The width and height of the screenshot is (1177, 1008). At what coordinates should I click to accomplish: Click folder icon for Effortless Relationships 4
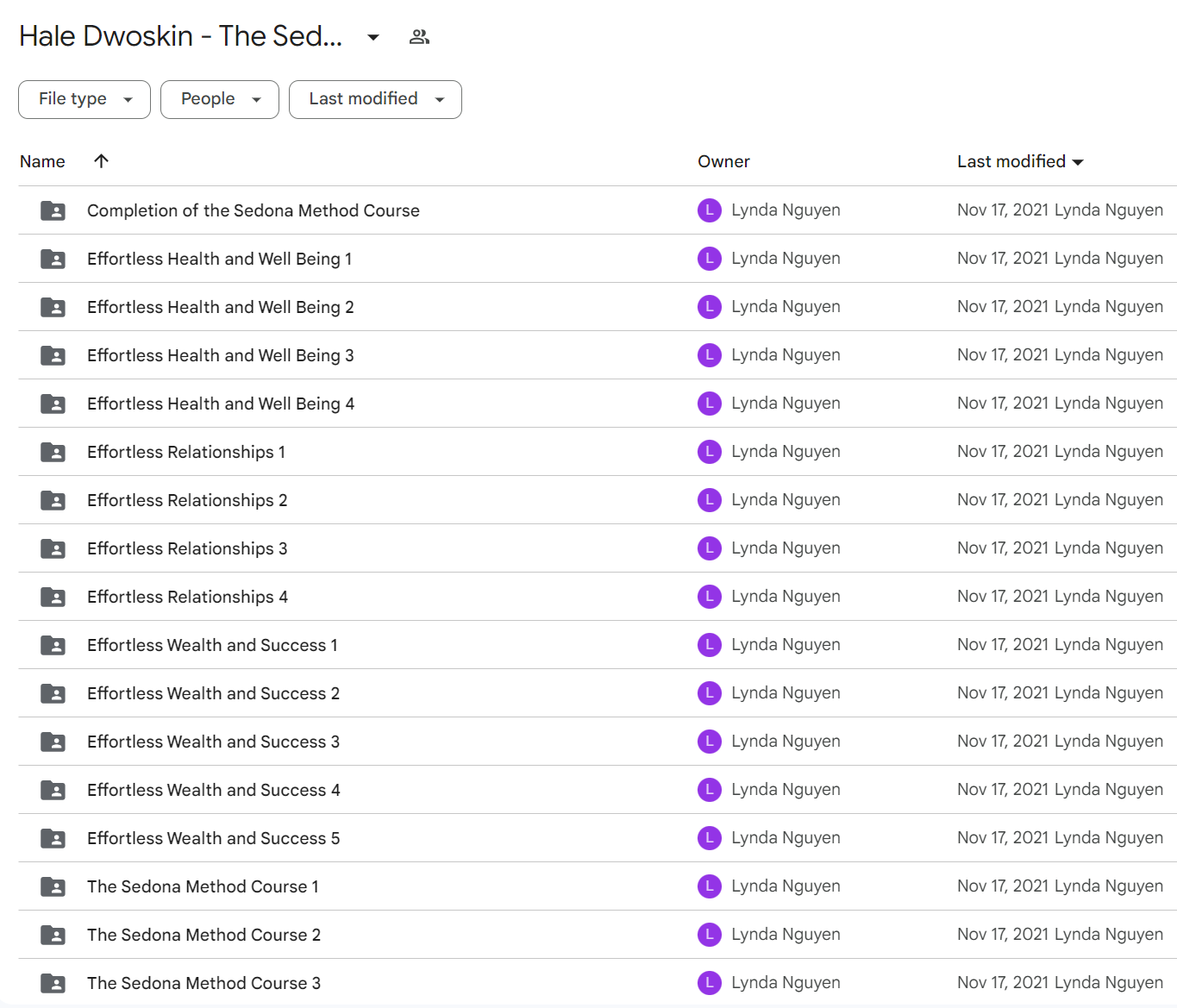point(53,597)
